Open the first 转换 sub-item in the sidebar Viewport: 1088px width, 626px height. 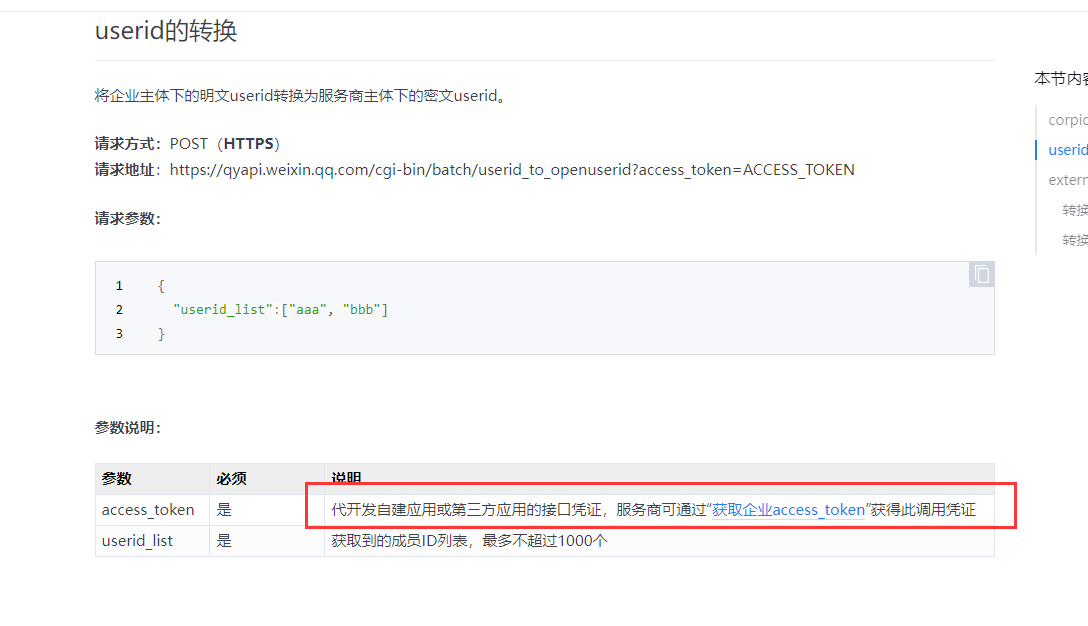coord(1074,210)
